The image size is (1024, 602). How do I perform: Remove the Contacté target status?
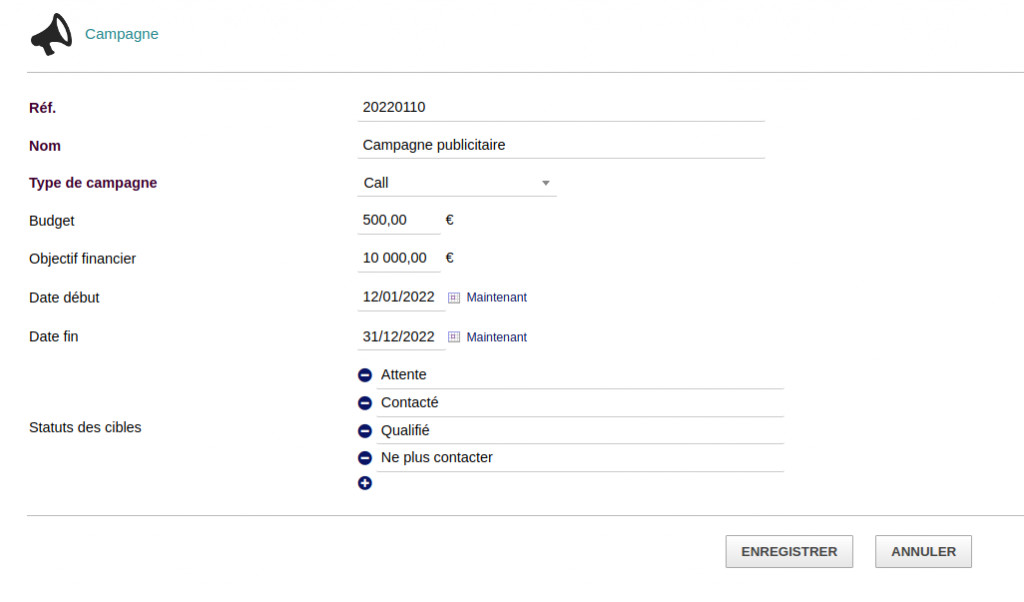365,403
